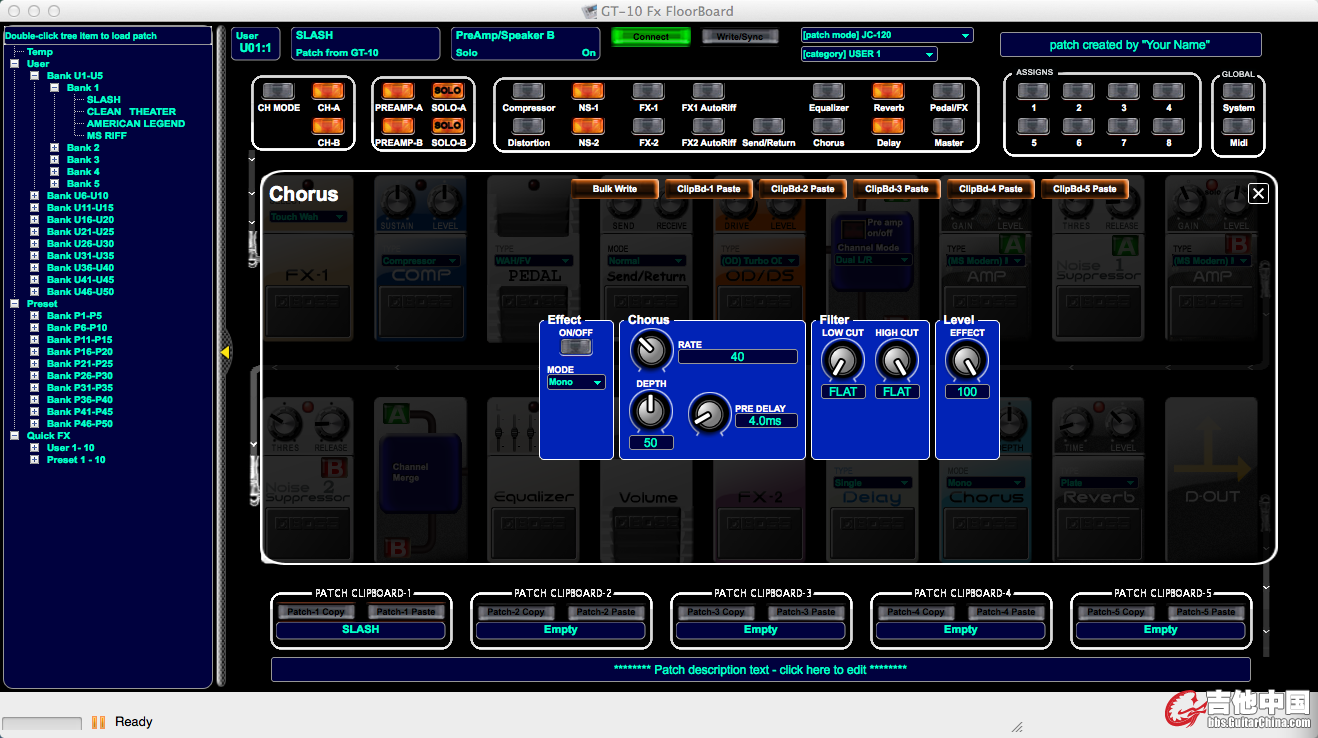Click the FX1 AutoRiff button

click(708, 92)
